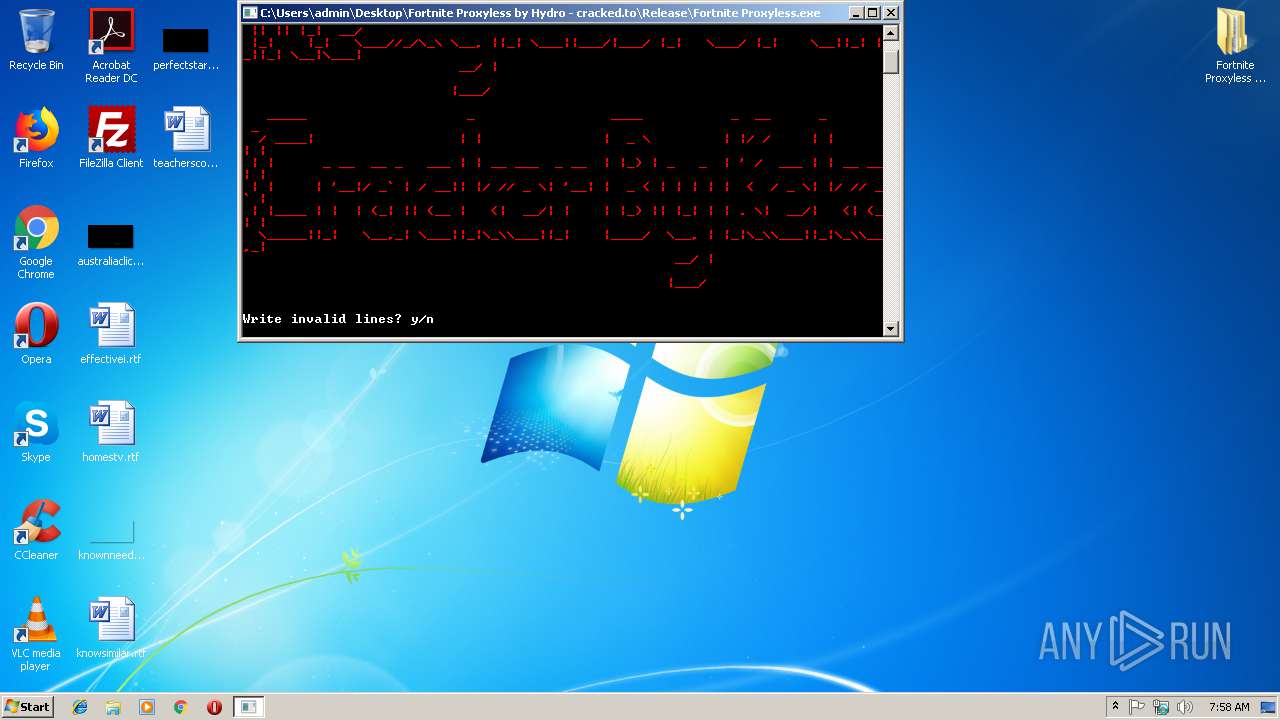Open Action Center flag tray icon
This screenshot has height=720, width=1280.
tap(1137, 707)
